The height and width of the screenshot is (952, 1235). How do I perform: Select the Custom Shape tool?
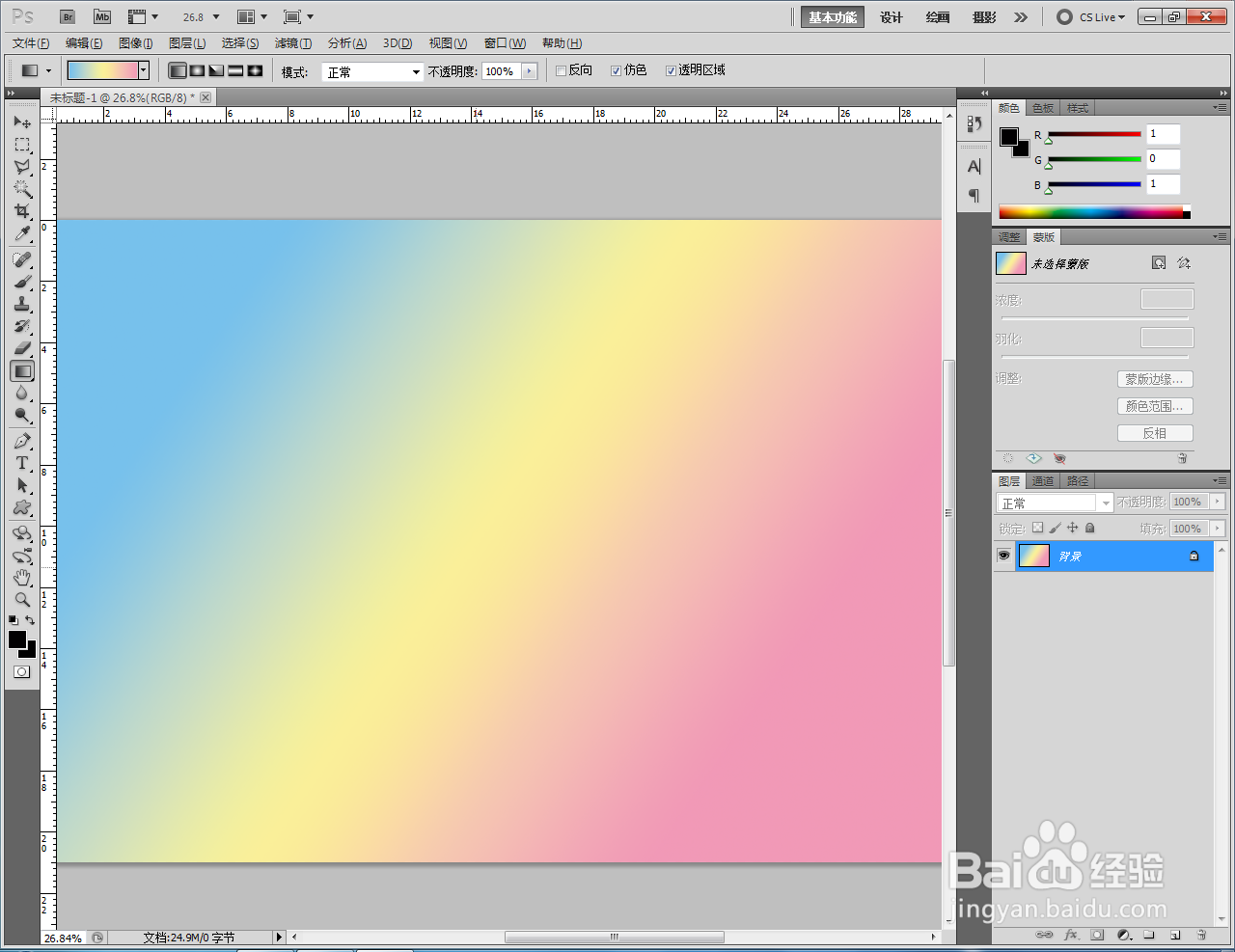point(22,508)
